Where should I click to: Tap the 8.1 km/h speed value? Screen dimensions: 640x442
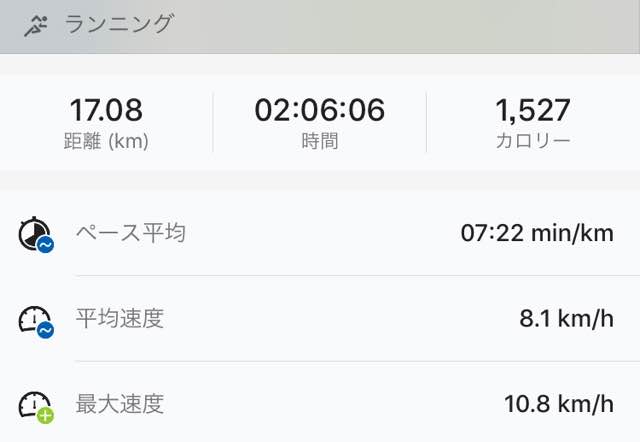coord(567,318)
